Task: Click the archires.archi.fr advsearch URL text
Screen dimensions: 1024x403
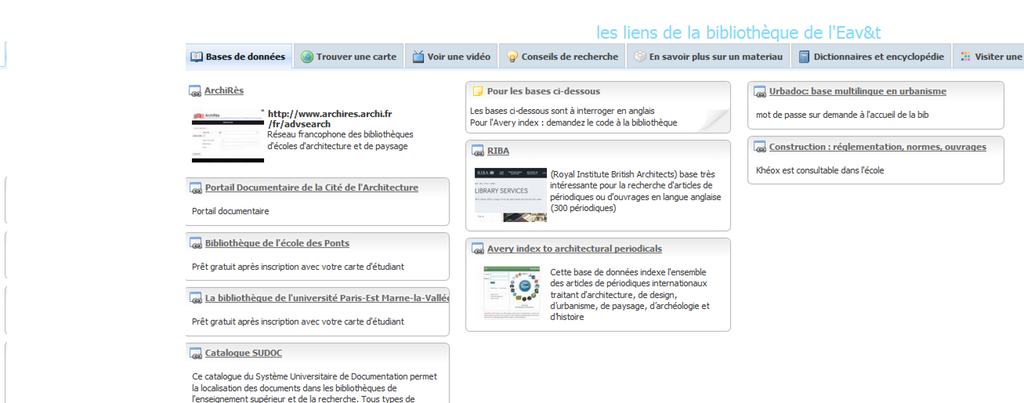Action: (330, 119)
